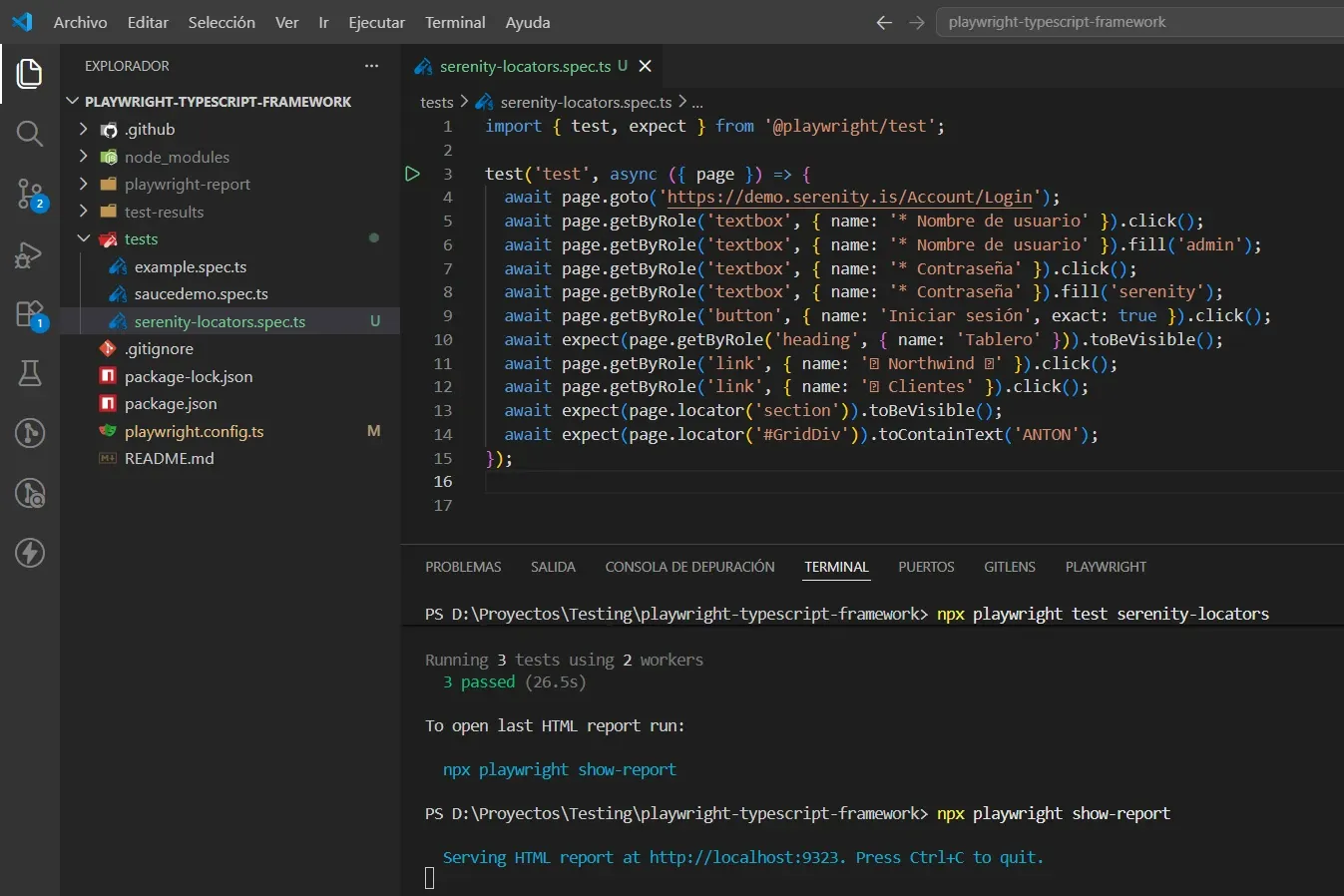Open the Explorer more actions ellipsis
1344x896 pixels.
tap(370, 66)
